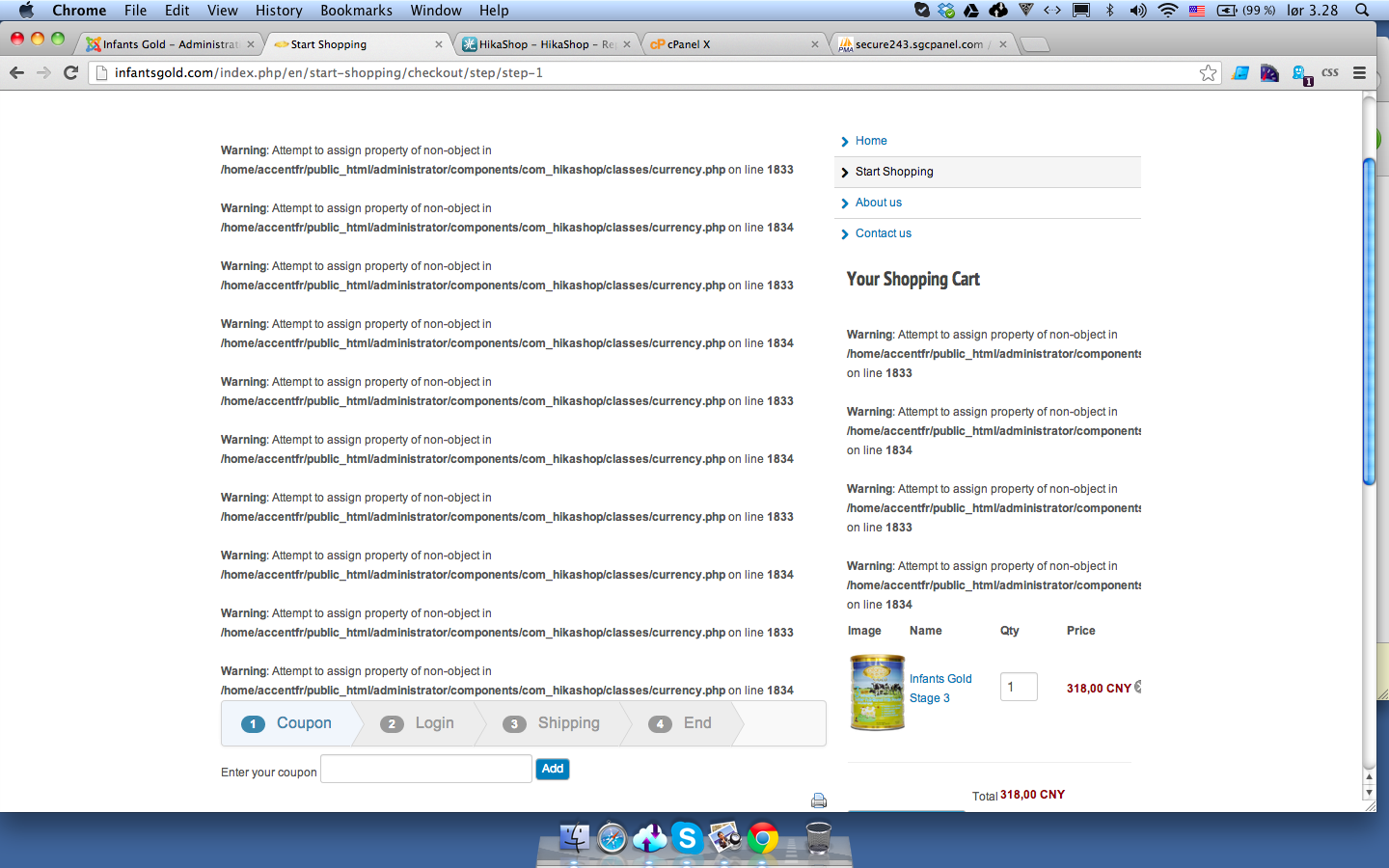
Task: Open Spotlight search in menu bar
Action: click(1362, 11)
